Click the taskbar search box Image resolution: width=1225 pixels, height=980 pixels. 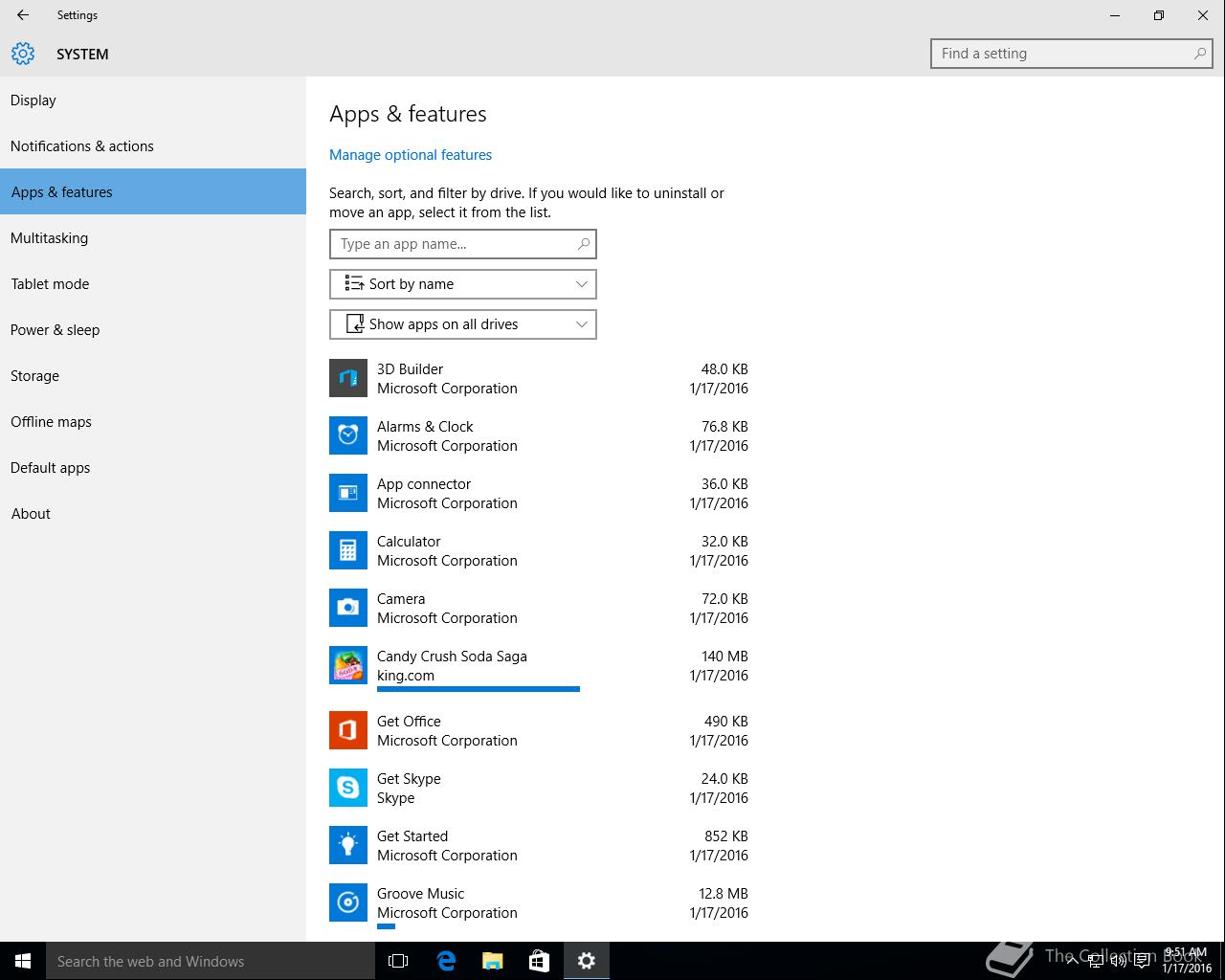pos(211,961)
